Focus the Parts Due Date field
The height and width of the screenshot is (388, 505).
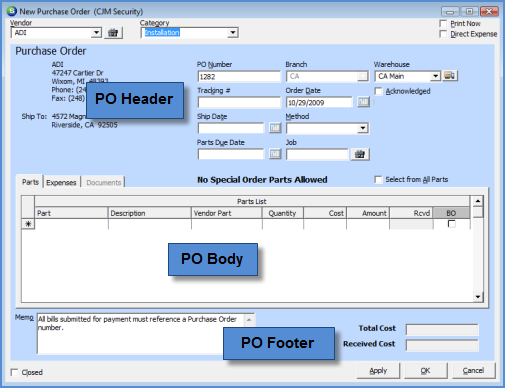coord(231,154)
